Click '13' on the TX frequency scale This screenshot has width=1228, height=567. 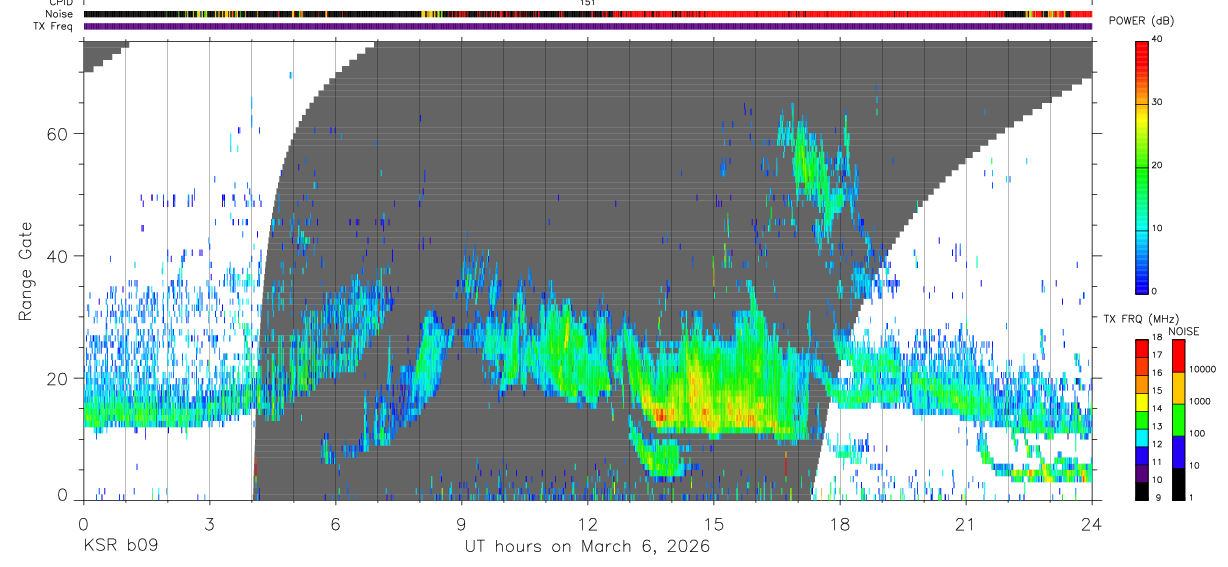pyautogui.click(x=1157, y=427)
